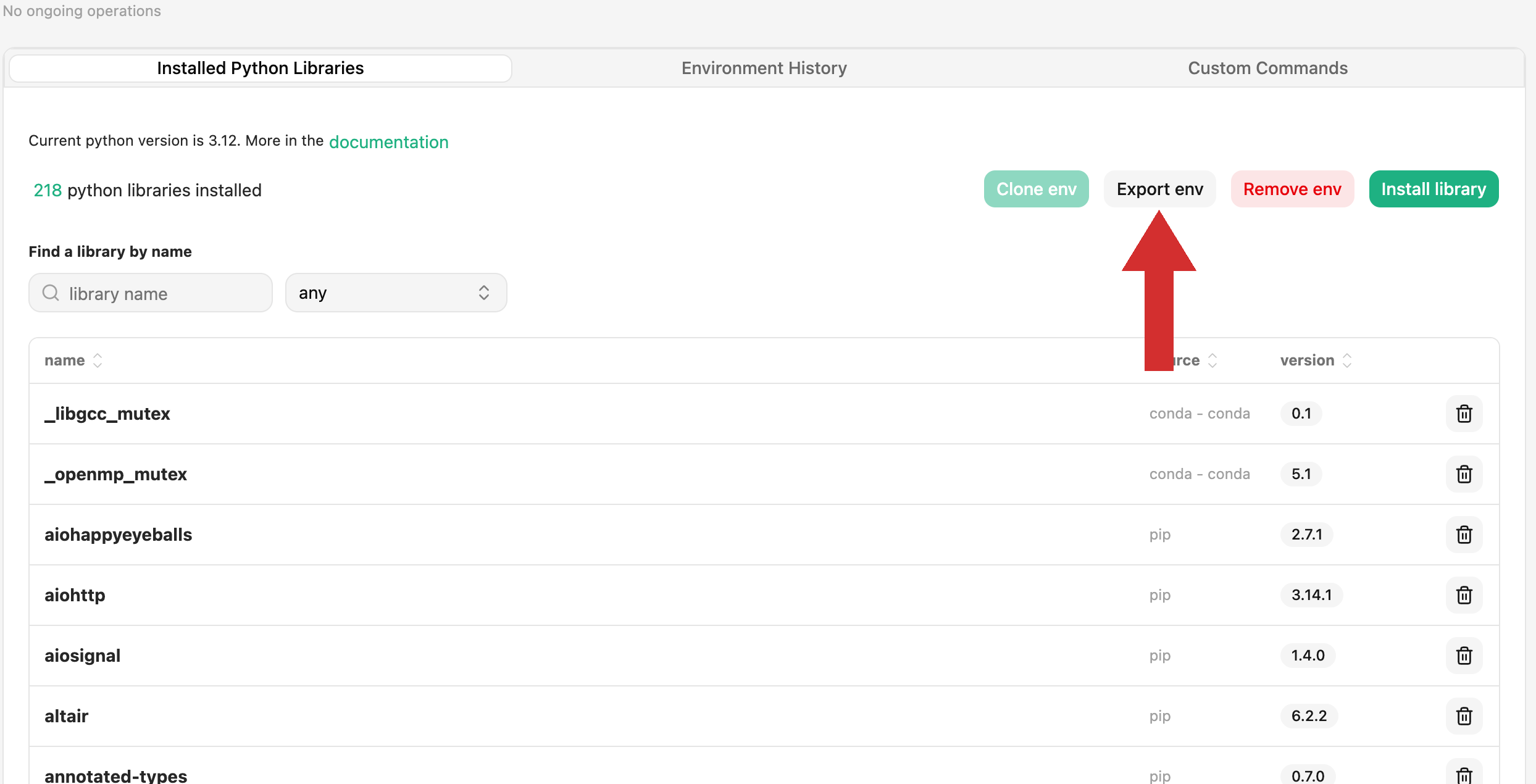Select the aiohappyeyeballs library name
Image resolution: width=1536 pixels, height=784 pixels.
pos(119,535)
